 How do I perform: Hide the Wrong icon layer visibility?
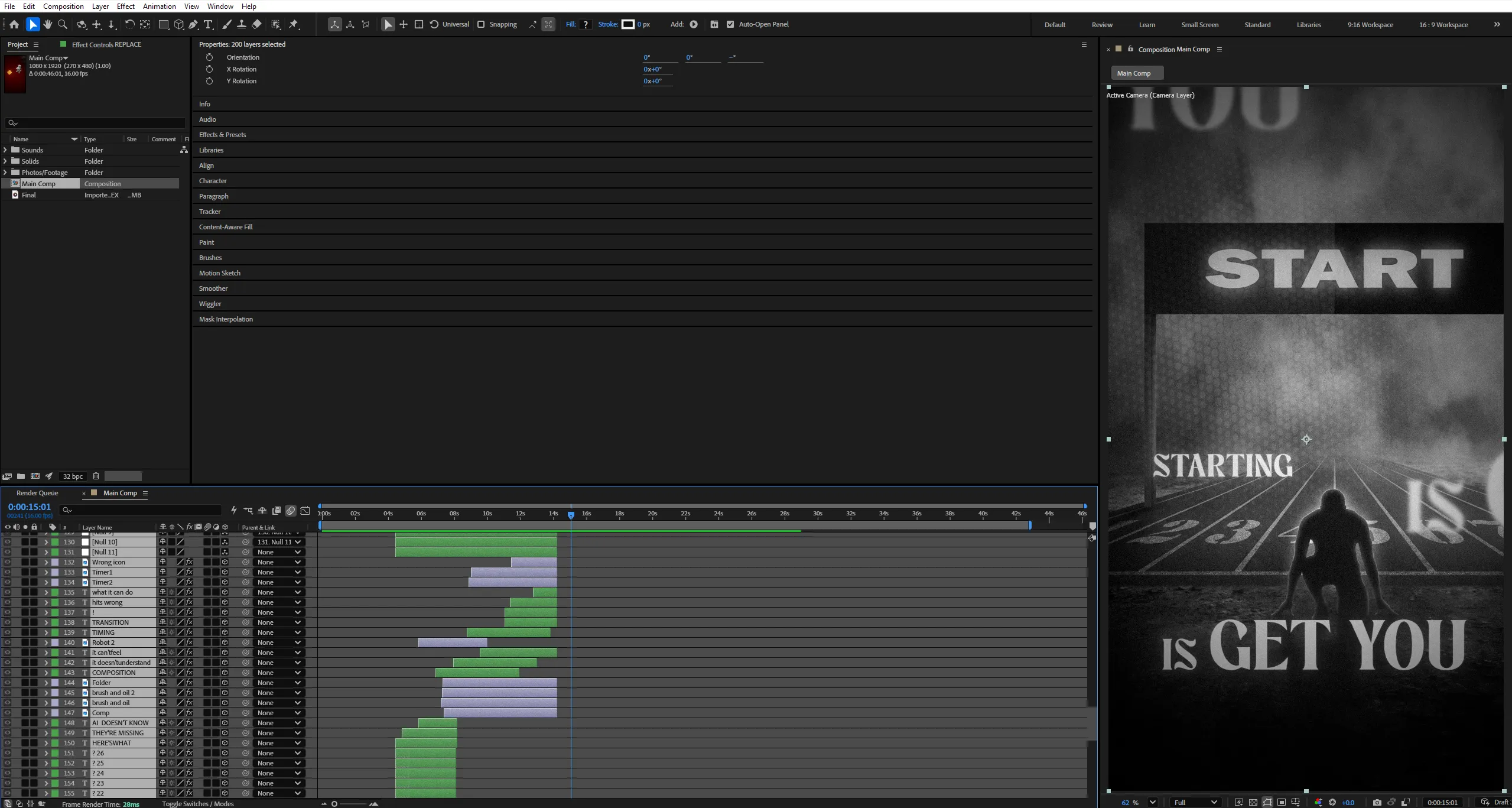[x=7, y=562]
